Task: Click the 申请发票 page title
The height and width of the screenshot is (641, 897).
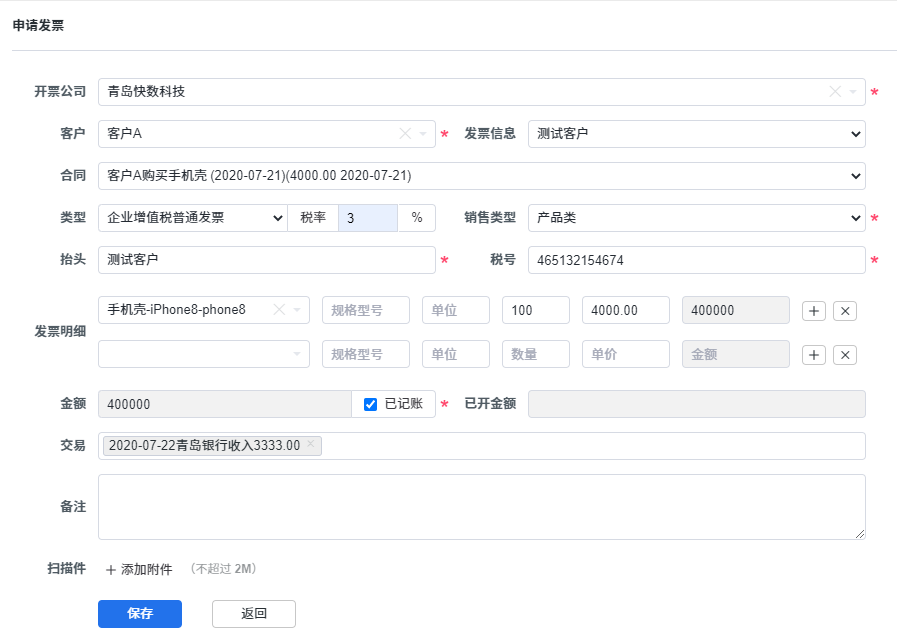Action: (x=38, y=26)
